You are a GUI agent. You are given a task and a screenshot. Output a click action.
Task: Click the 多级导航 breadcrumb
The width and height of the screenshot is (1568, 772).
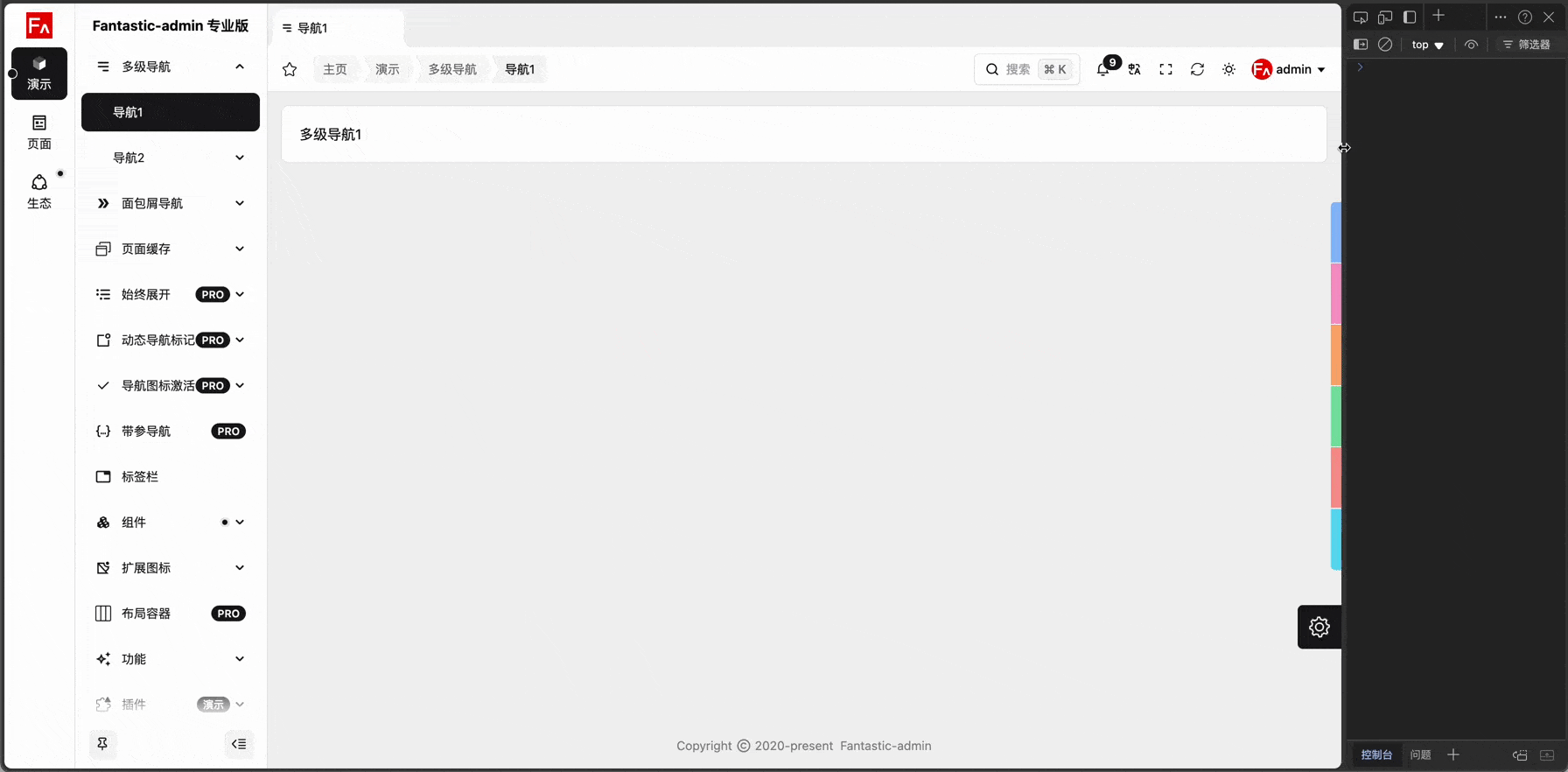point(452,69)
